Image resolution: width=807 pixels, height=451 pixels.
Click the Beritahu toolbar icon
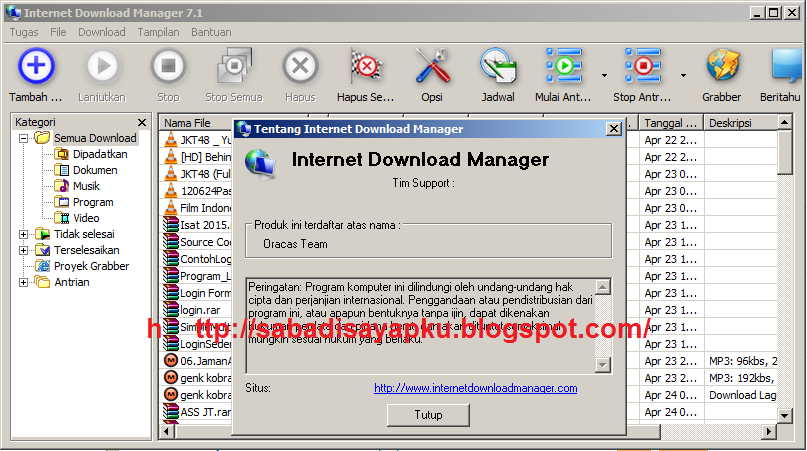pyautogui.click(x=786, y=66)
